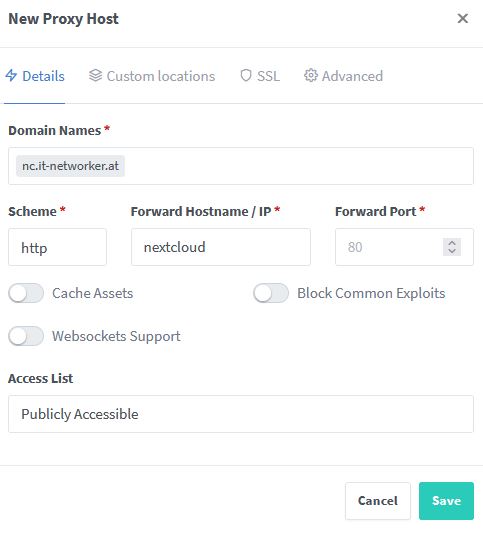Click the lightning bolt Details icon

(11, 76)
